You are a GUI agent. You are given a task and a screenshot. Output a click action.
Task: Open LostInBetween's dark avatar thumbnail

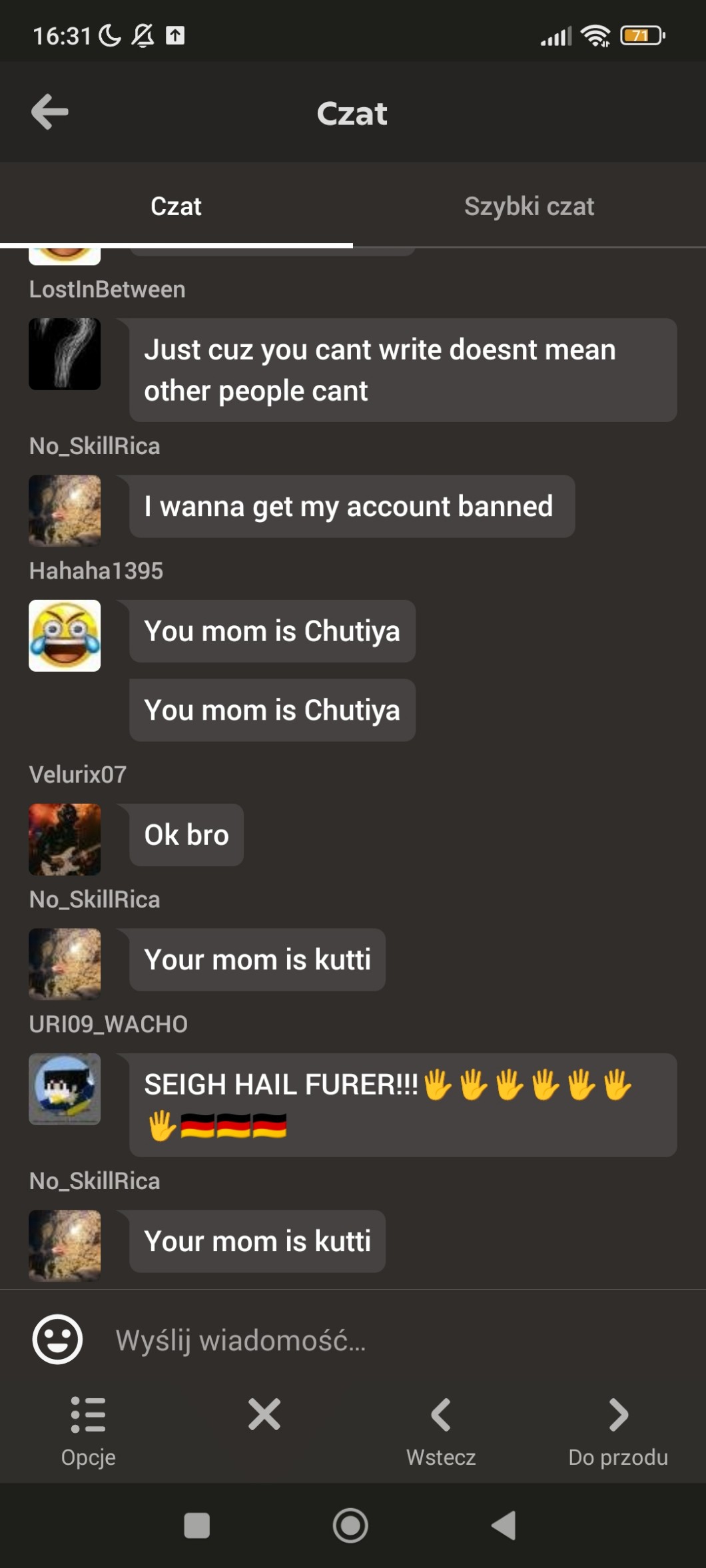[x=65, y=354]
